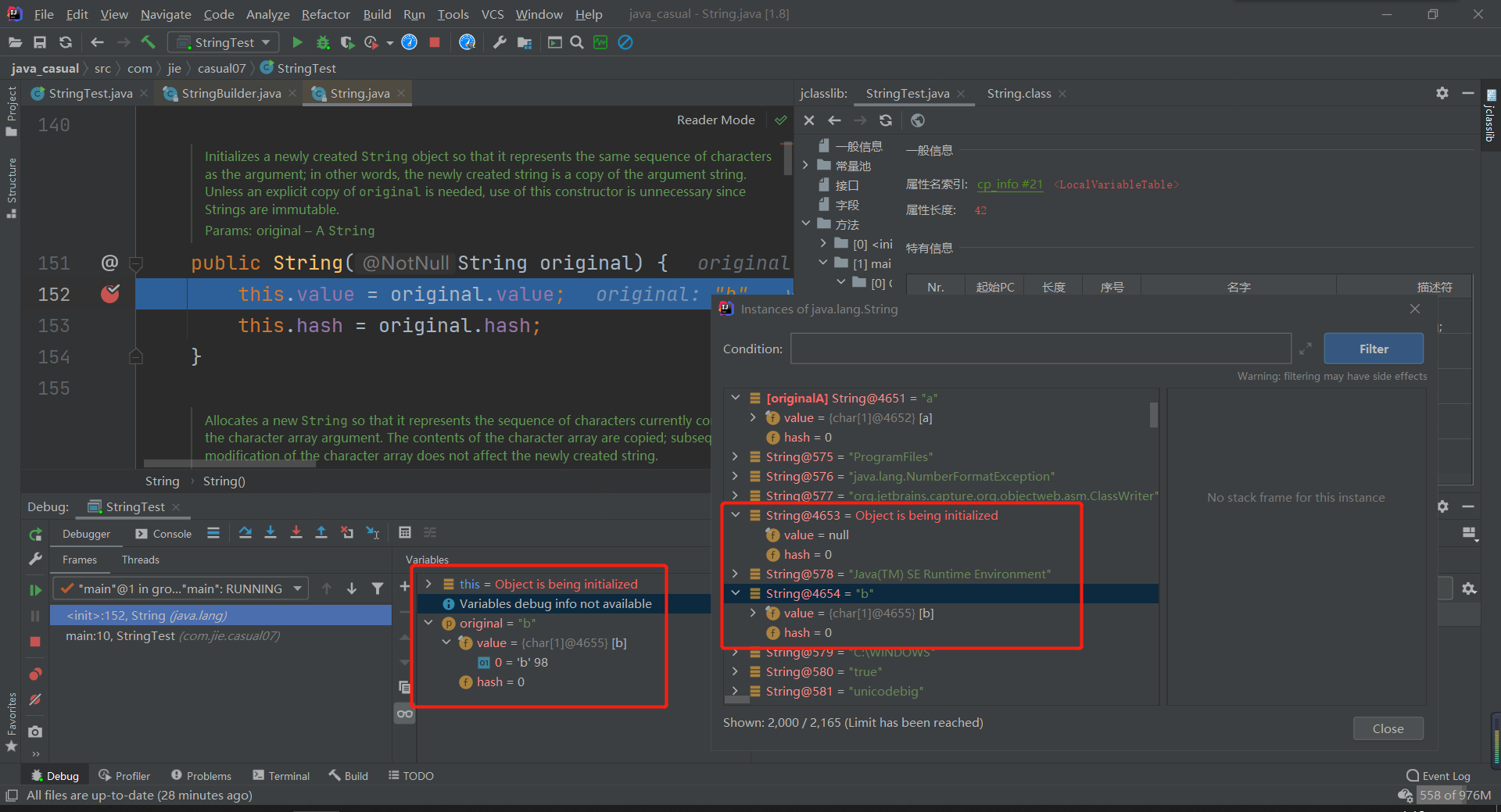Open Evaluate Expression calculator icon

(x=405, y=533)
